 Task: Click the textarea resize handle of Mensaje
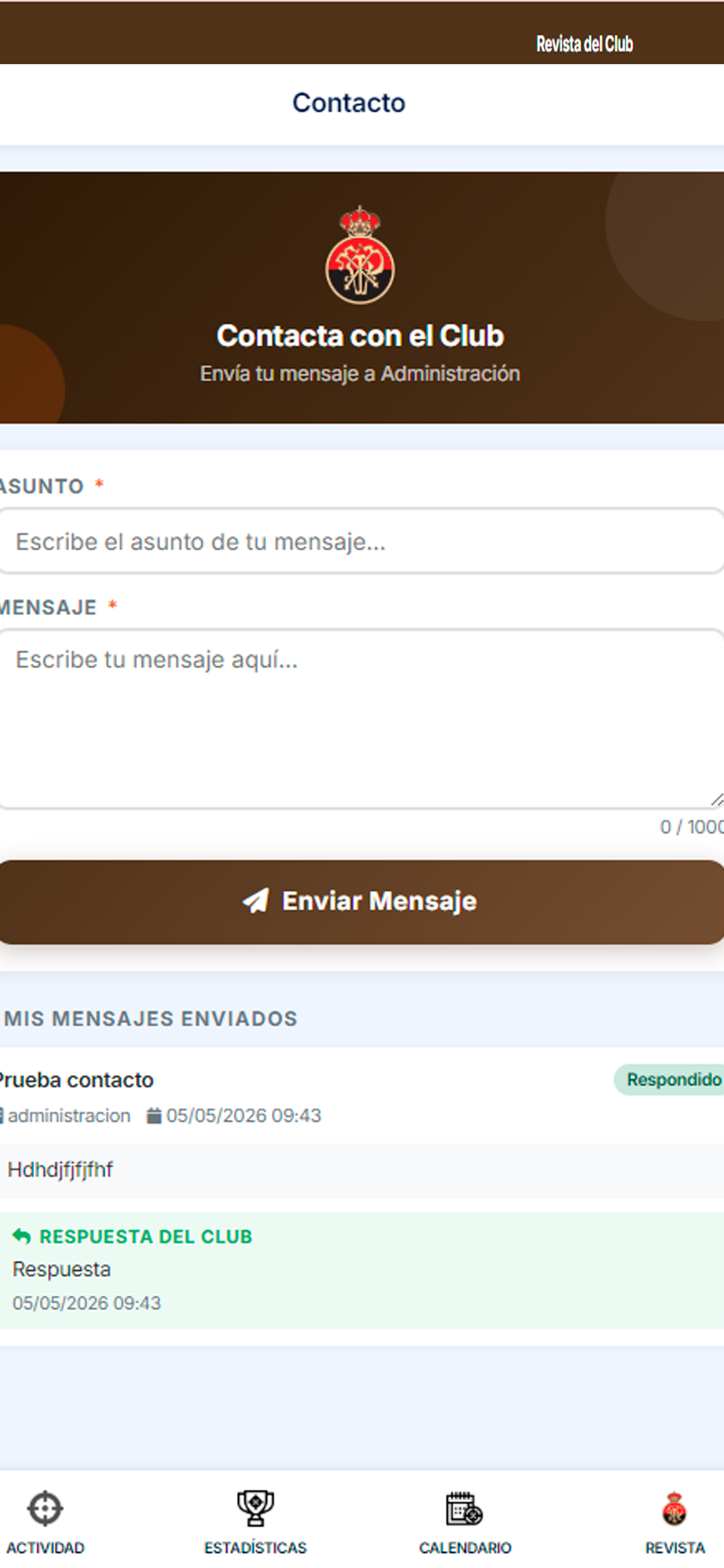point(716,800)
